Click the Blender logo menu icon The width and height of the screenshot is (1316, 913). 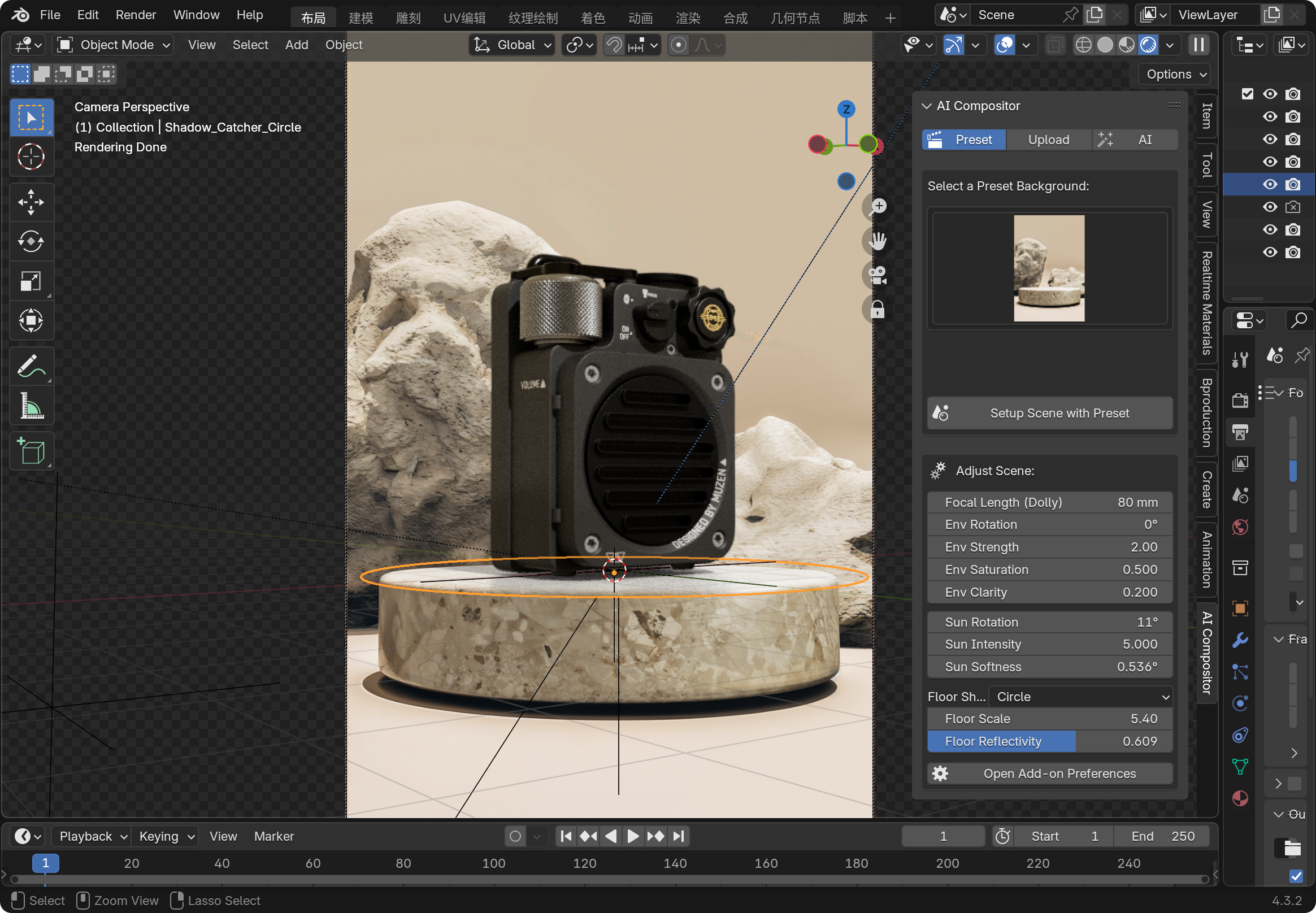tap(19, 15)
